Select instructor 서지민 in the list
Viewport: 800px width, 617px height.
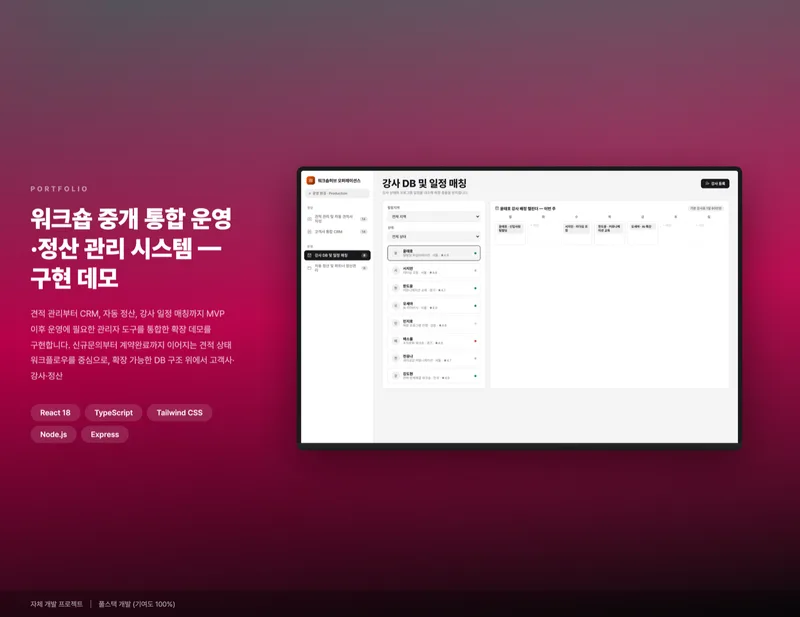click(x=434, y=270)
